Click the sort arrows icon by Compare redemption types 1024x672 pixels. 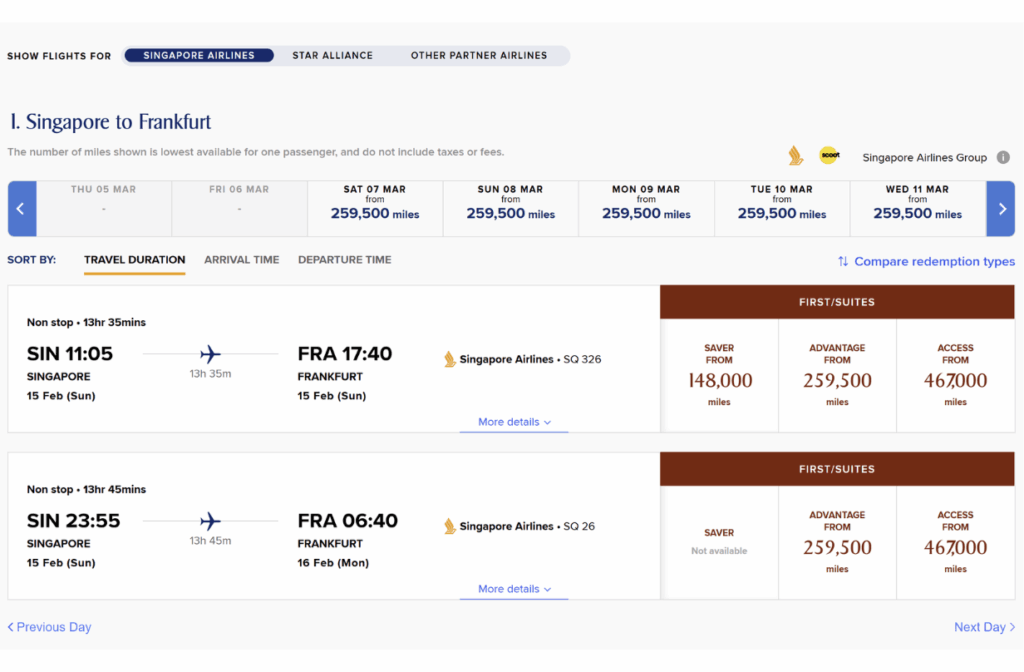click(843, 262)
